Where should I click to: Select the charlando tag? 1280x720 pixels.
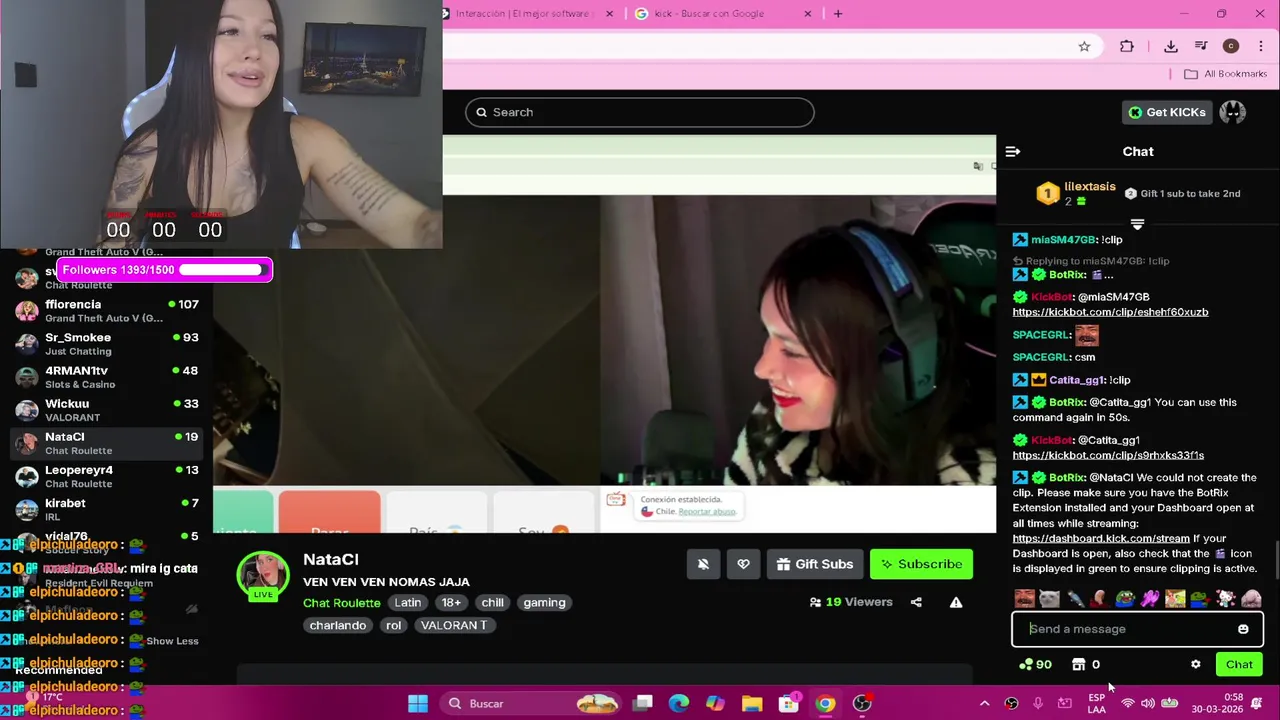(338, 625)
